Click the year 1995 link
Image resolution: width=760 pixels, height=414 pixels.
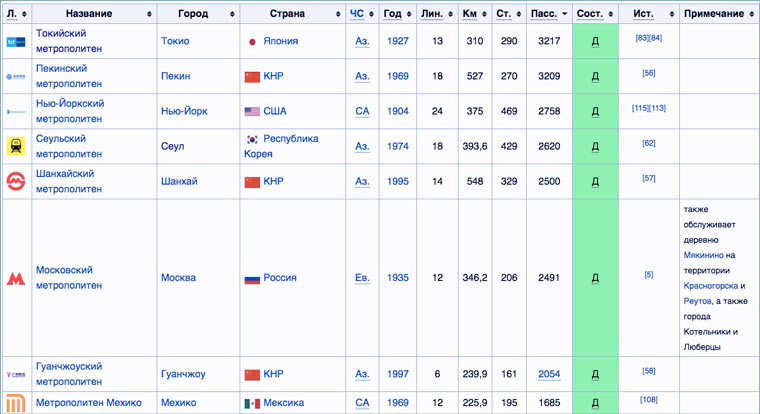(397, 181)
